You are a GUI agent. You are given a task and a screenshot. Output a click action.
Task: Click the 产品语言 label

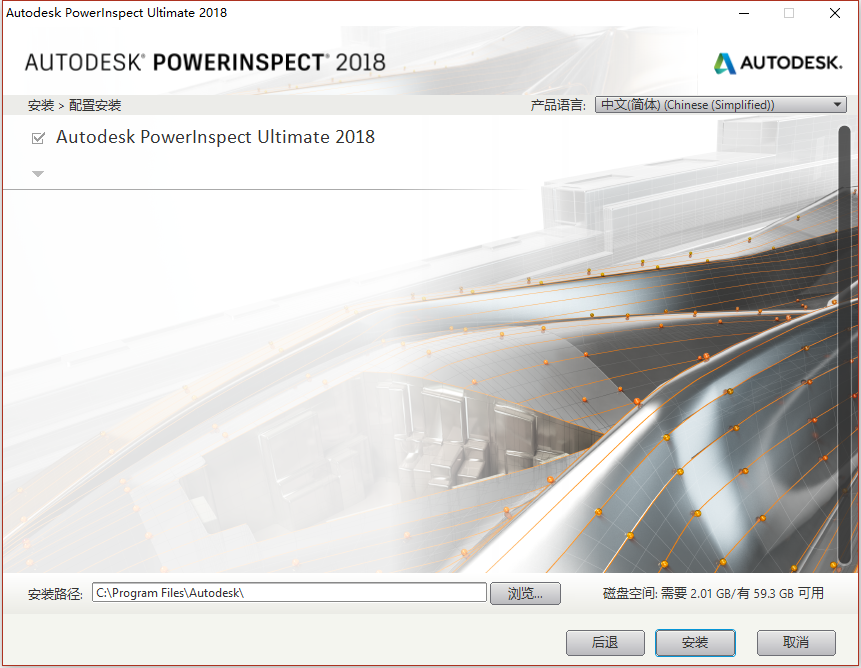point(558,105)
